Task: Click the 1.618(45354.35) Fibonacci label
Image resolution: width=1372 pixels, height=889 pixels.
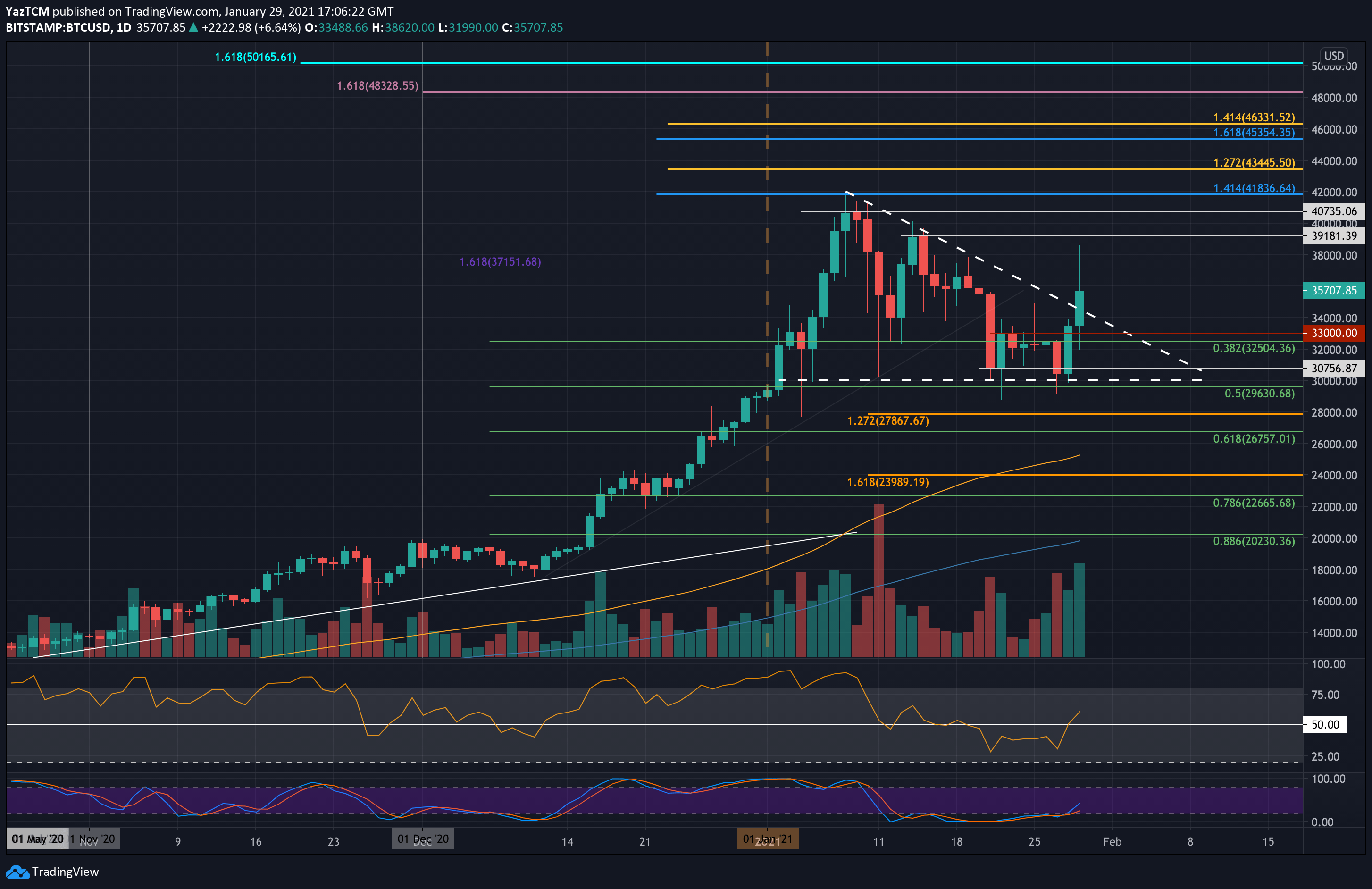Action: point(1254,133)
